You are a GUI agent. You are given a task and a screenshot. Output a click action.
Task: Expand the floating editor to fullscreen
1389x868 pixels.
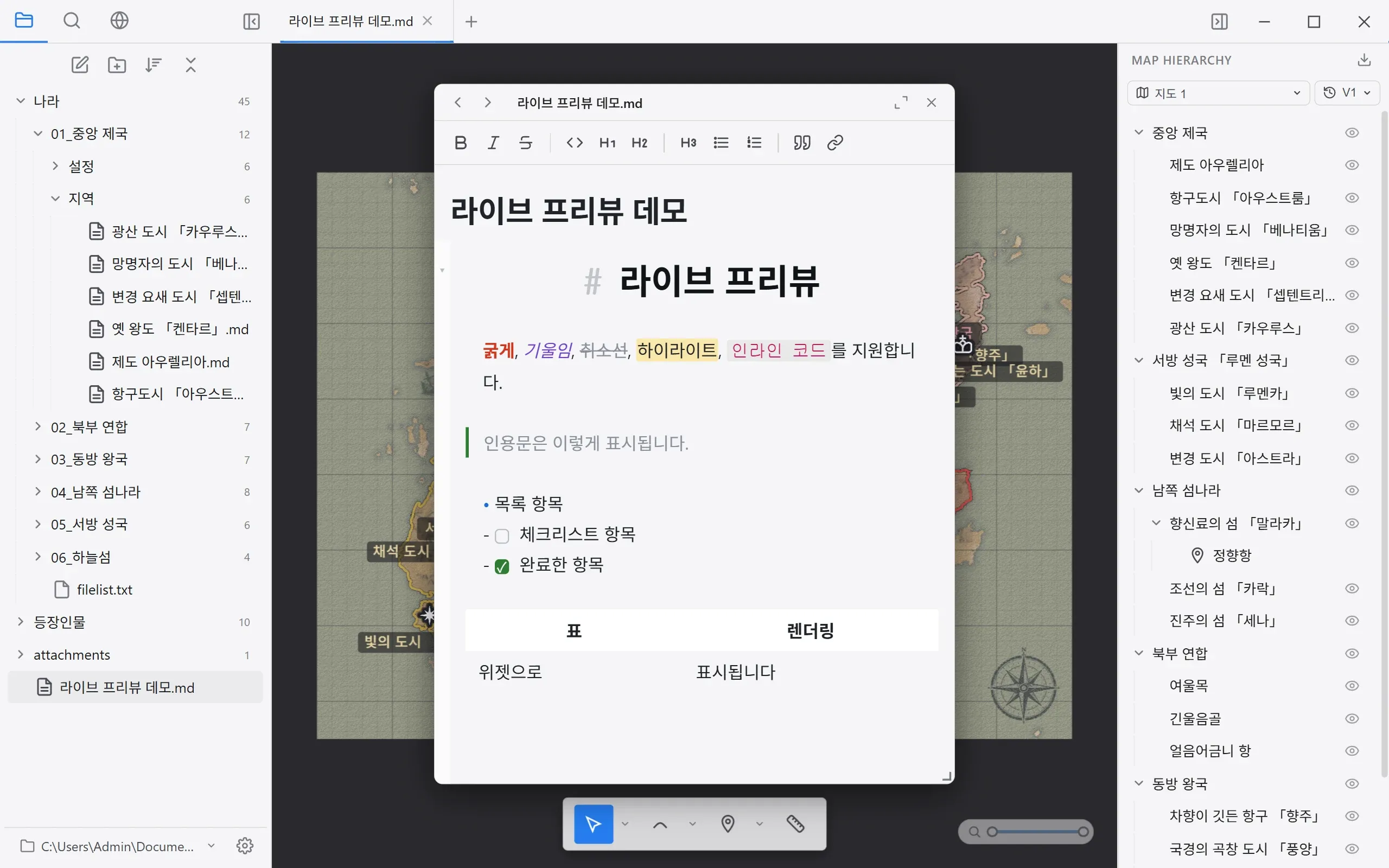point(901,103)
